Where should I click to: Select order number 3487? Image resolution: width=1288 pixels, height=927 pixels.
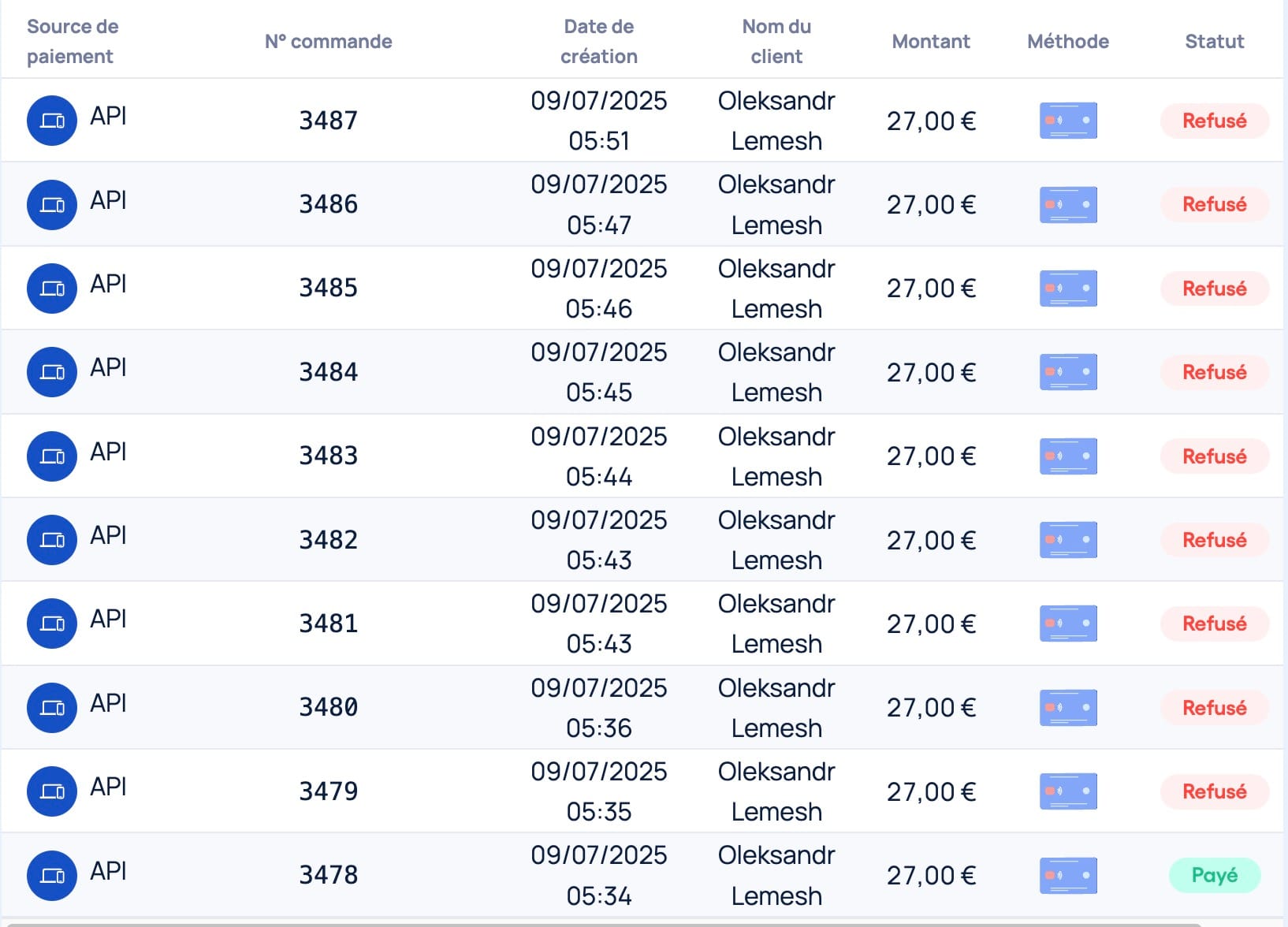[328, 121]
